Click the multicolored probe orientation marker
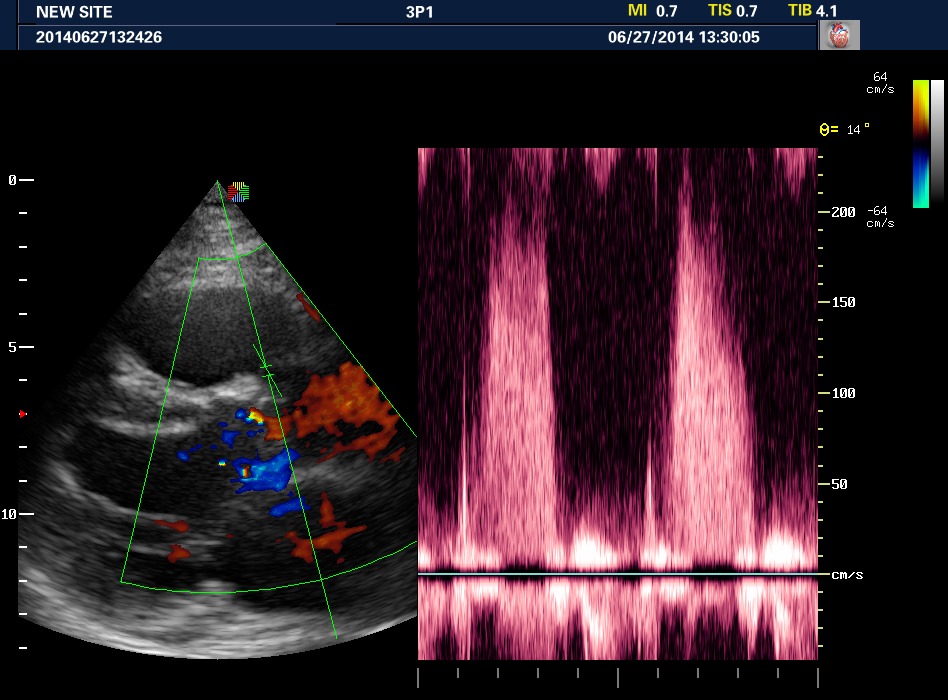Screen dimensions: 948x700 [237, 191]
